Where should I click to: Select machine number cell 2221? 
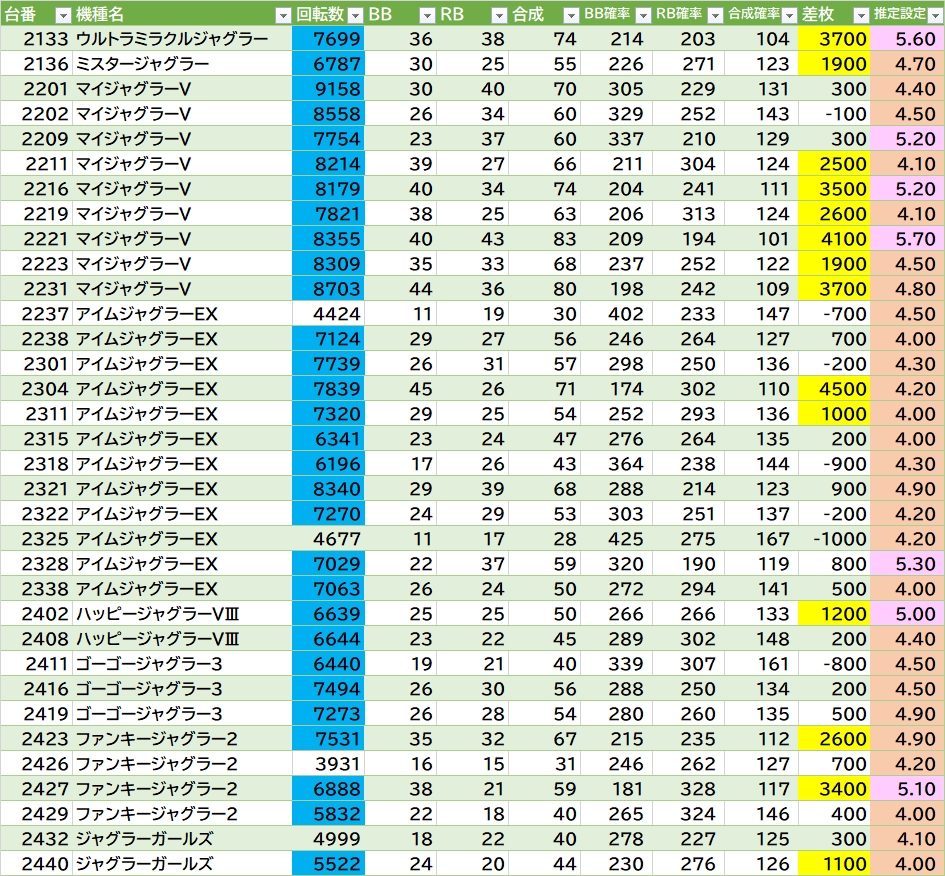[37, 239]
